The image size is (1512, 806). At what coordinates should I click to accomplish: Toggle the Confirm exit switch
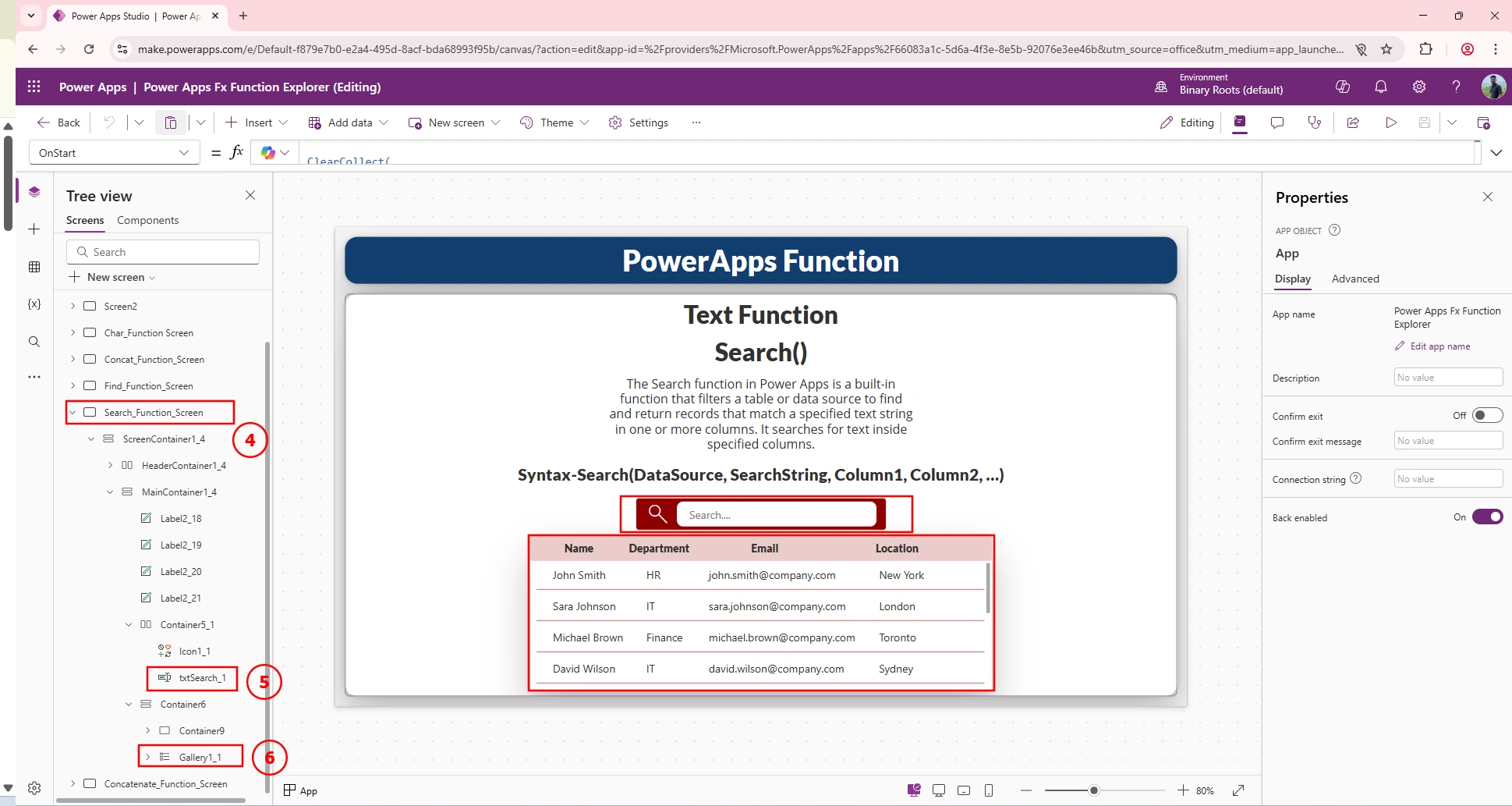[x=1487, y=415]
